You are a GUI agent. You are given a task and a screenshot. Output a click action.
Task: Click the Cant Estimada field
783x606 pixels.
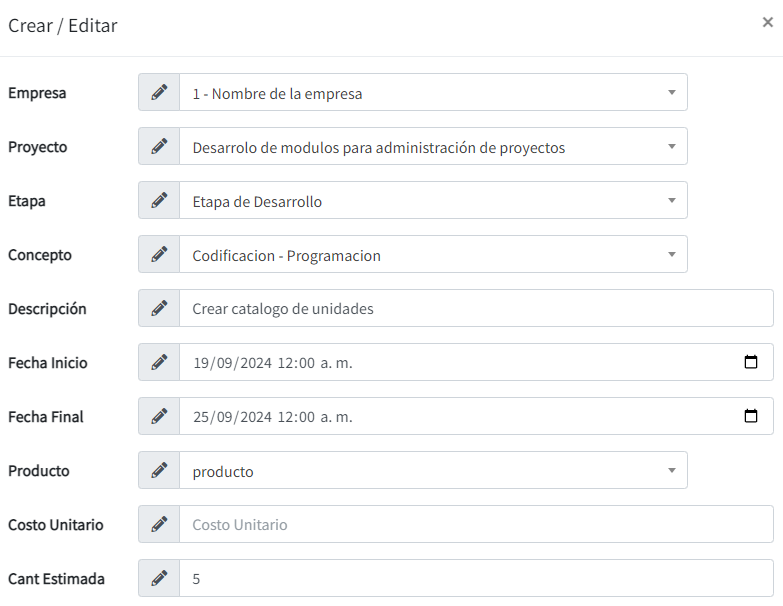pyautogui.click(x=475, y=579)
